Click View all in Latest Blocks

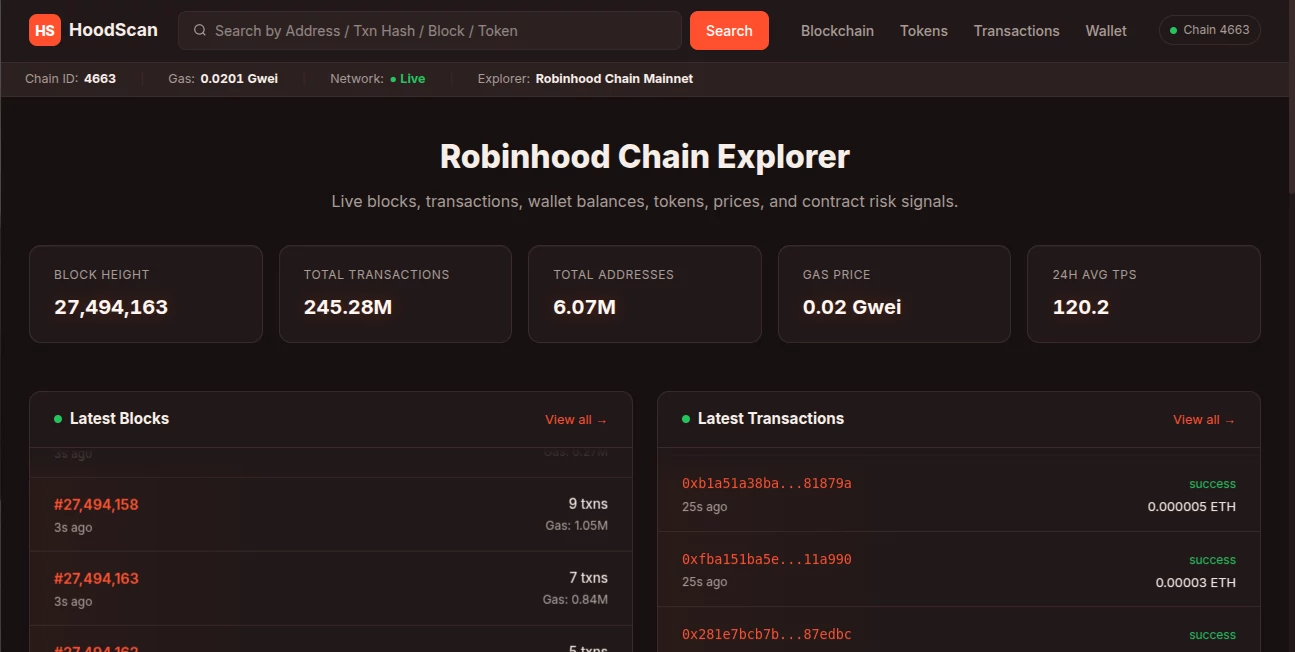coord(576,420)
